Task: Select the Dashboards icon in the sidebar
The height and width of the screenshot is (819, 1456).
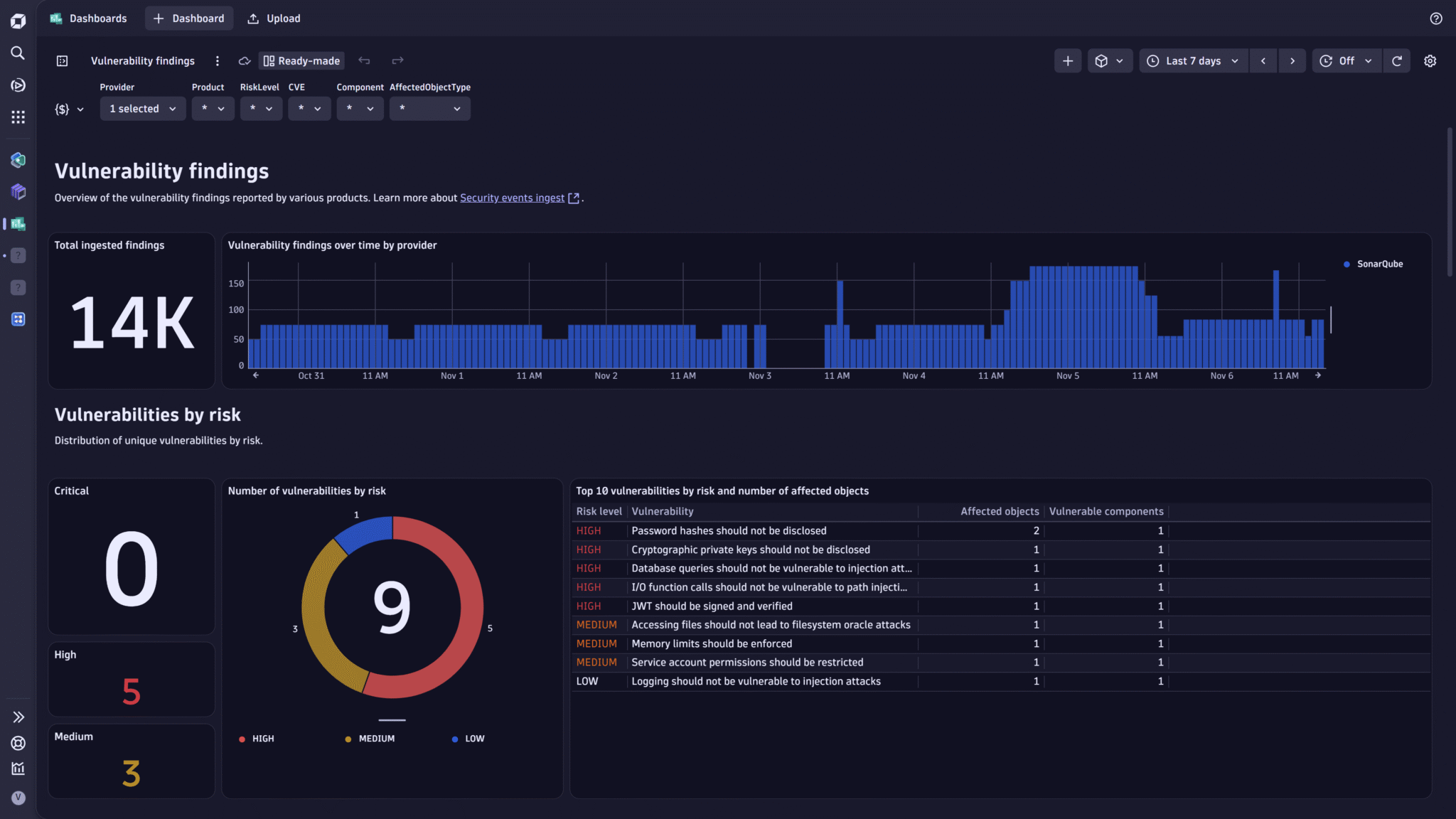Action: tap(18, 223)
